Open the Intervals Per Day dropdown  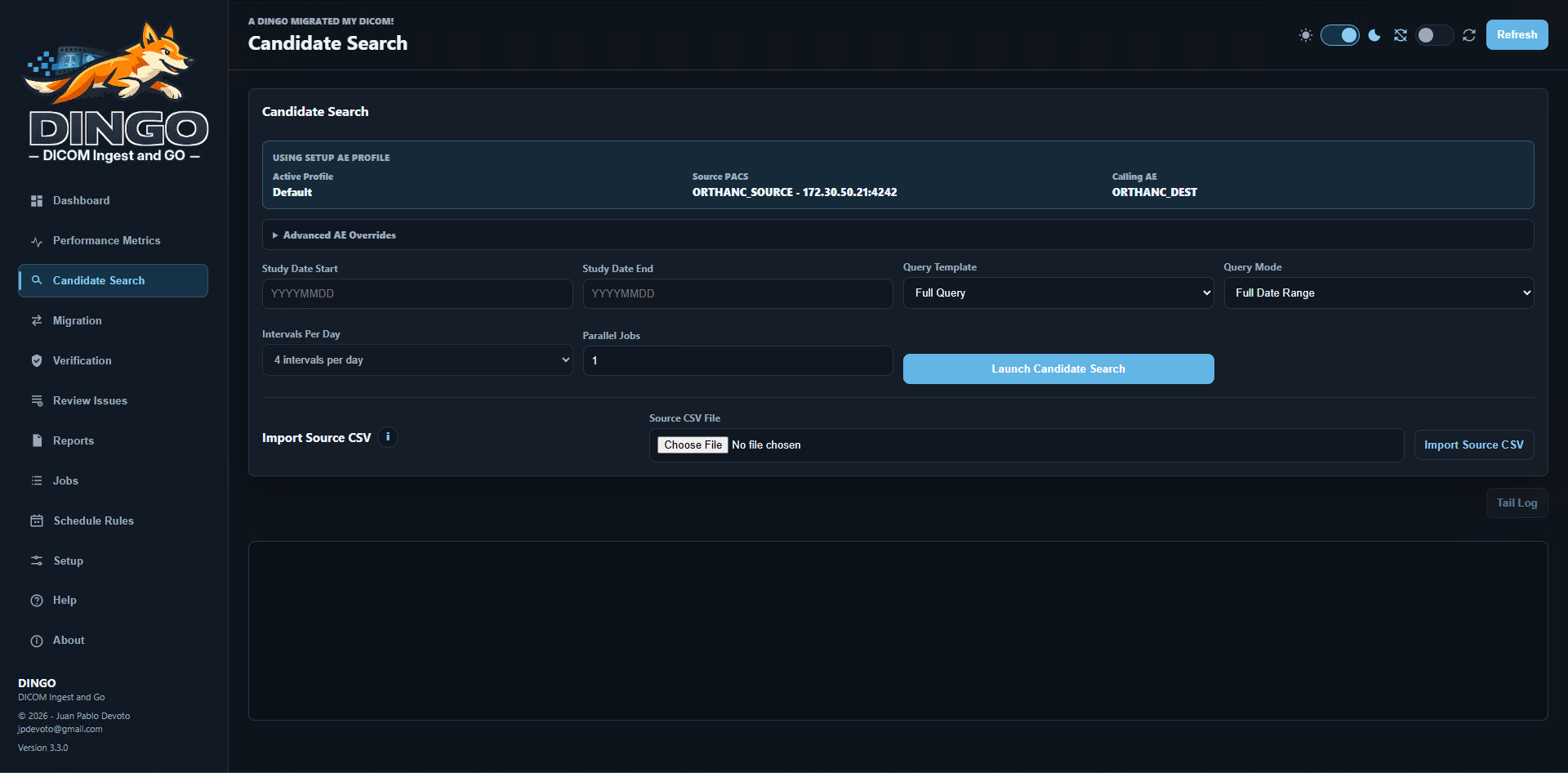(417, 360)
